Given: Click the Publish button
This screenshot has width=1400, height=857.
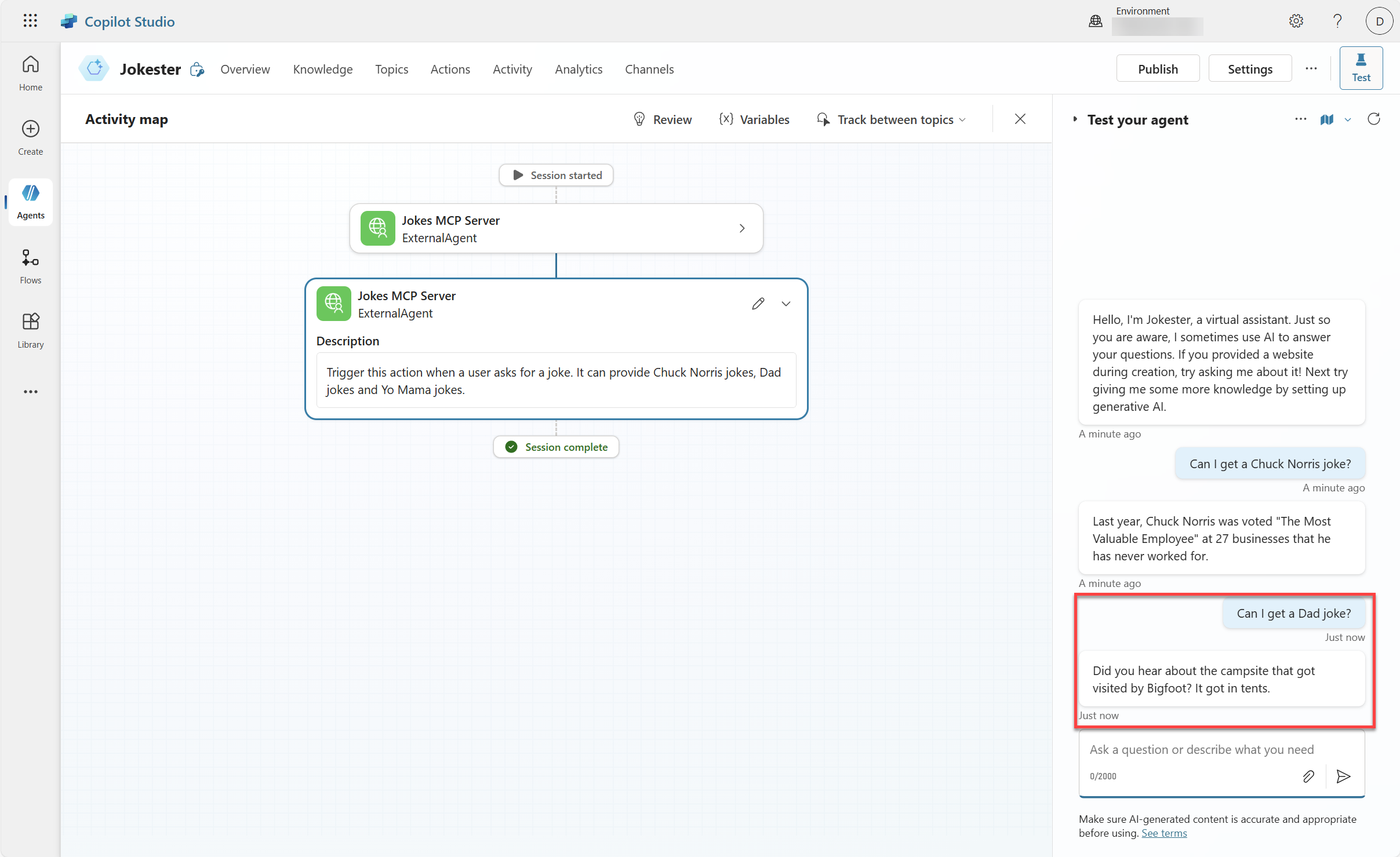Looking at the screenshot, I should click(x=1157, y=69).
